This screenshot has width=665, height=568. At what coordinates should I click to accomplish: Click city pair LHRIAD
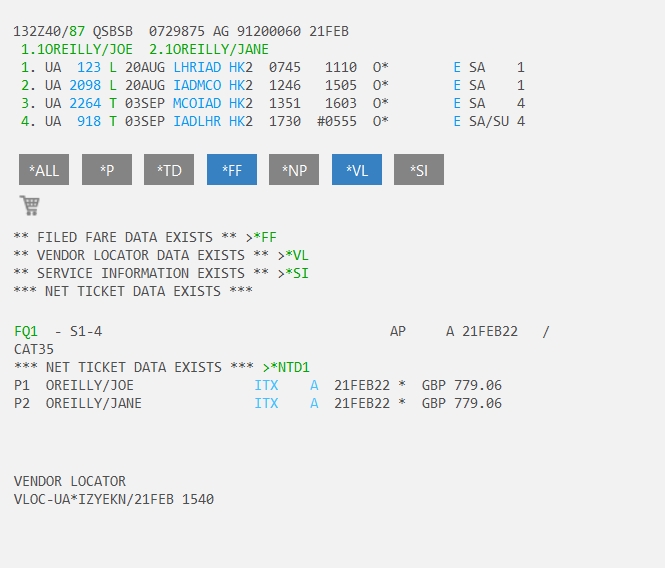[x=197, y=67]
